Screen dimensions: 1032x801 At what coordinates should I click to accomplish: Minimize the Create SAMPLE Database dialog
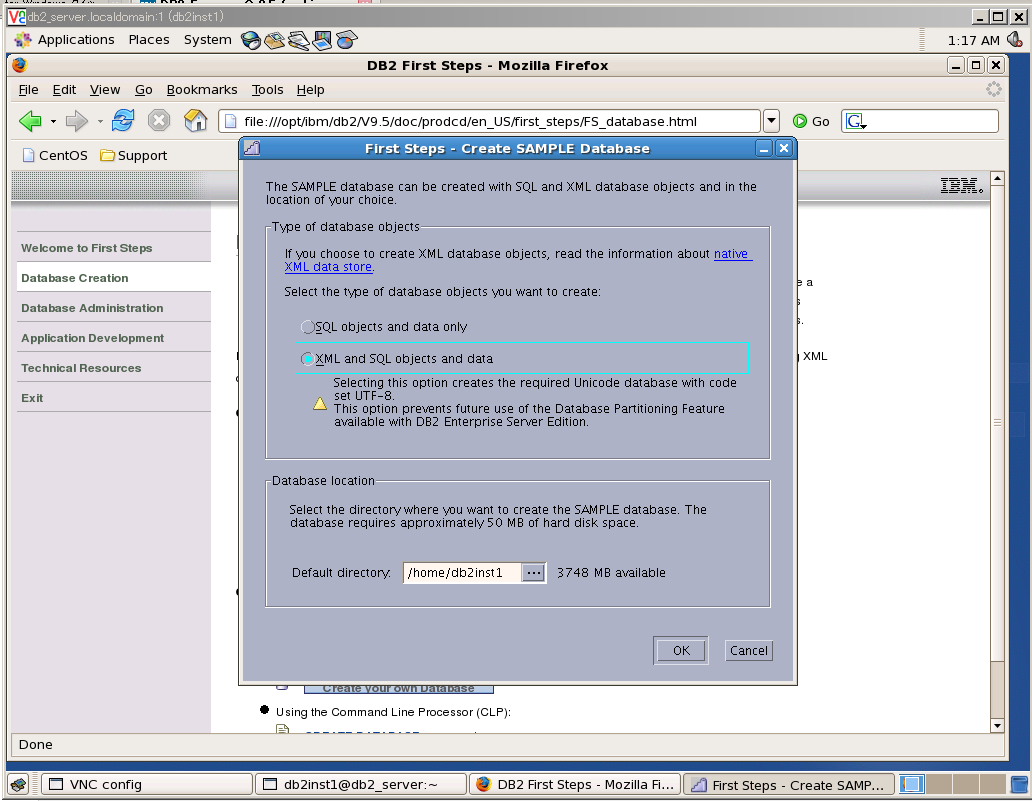(763, 149)
